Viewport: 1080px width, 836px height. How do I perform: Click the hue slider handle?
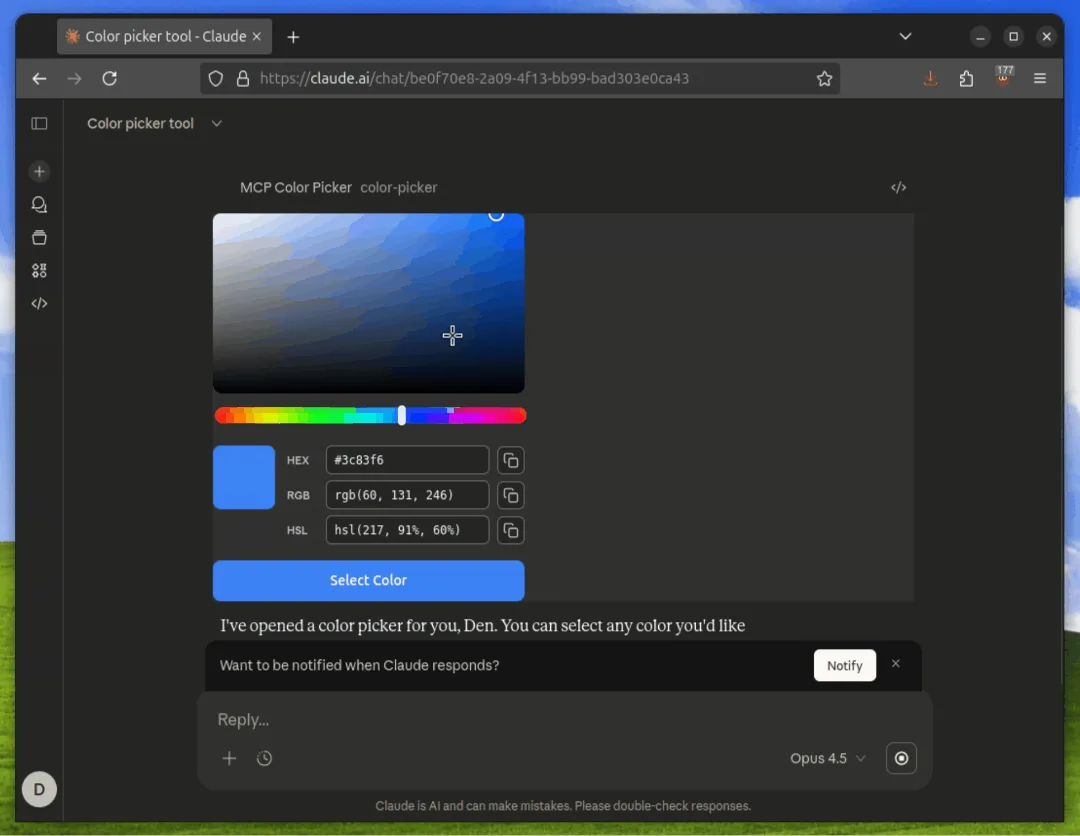click(402, 415)
